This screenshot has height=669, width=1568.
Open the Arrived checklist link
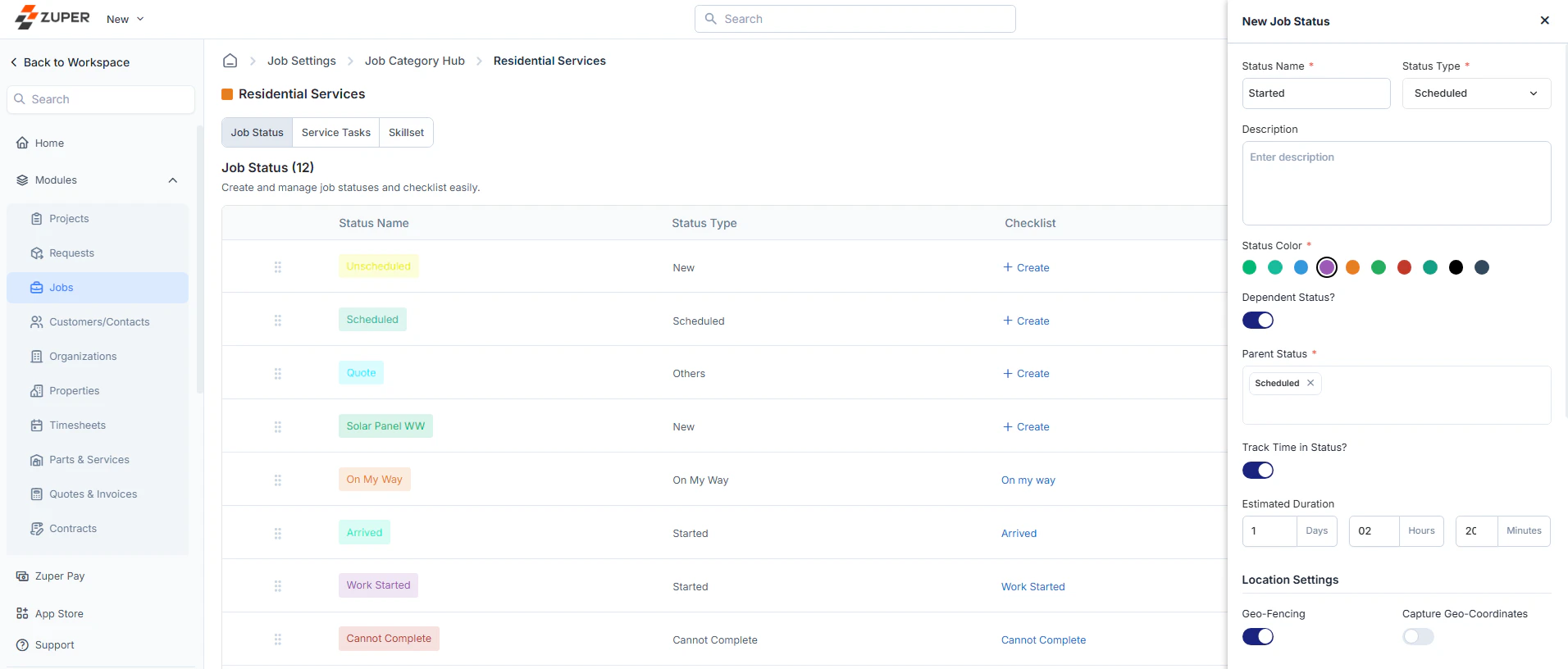(1019, 534)
